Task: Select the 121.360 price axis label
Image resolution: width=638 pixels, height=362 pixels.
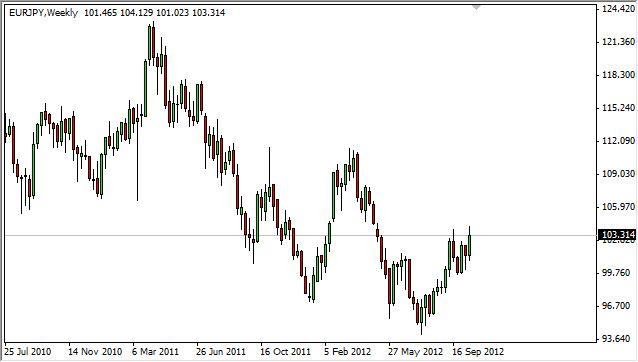Action: [x=618, y=41]
